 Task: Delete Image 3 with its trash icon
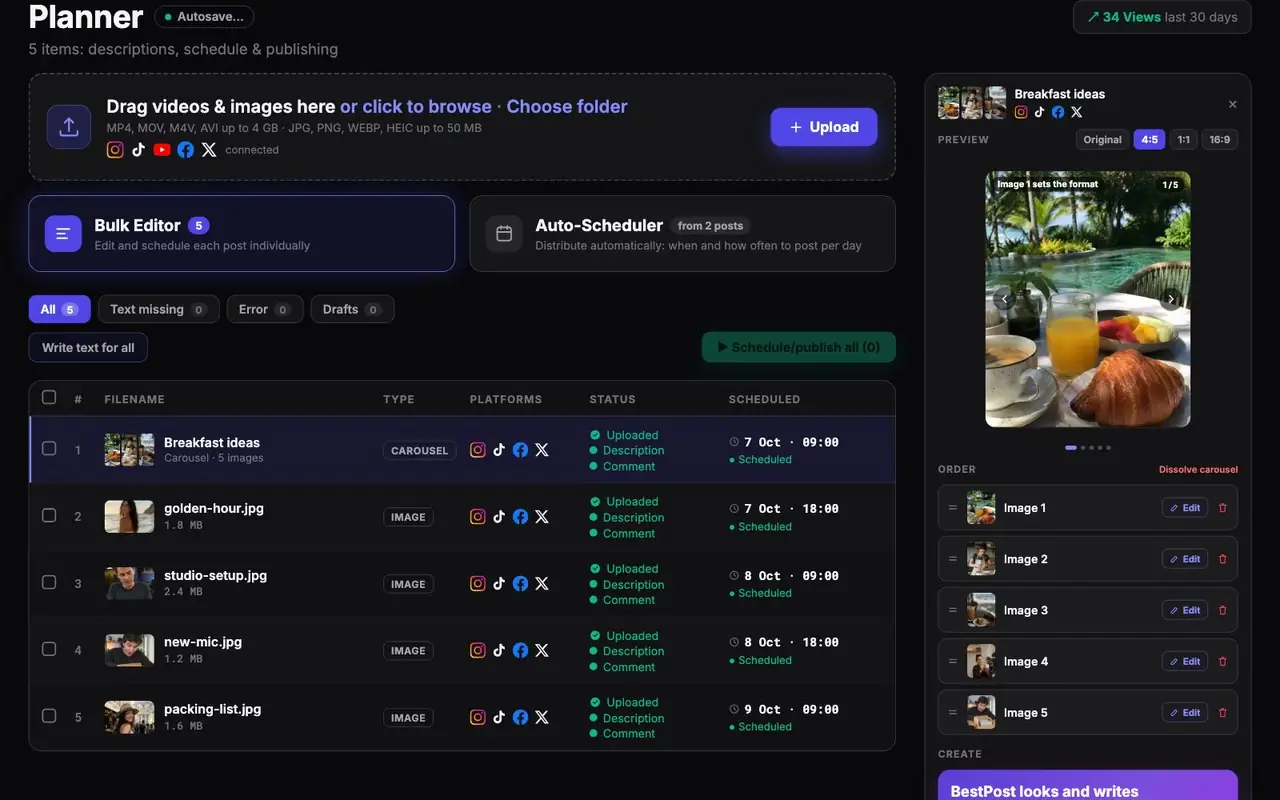tap(1222, 610)
